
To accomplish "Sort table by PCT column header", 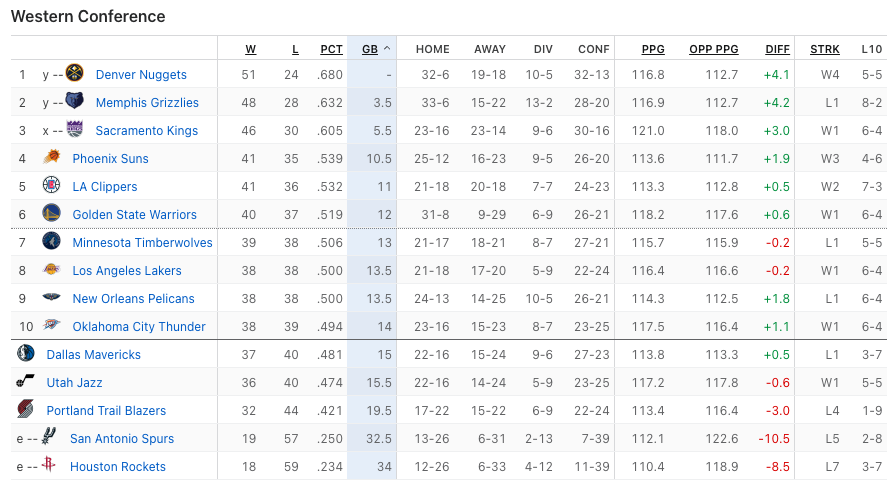I will [331, 48].
